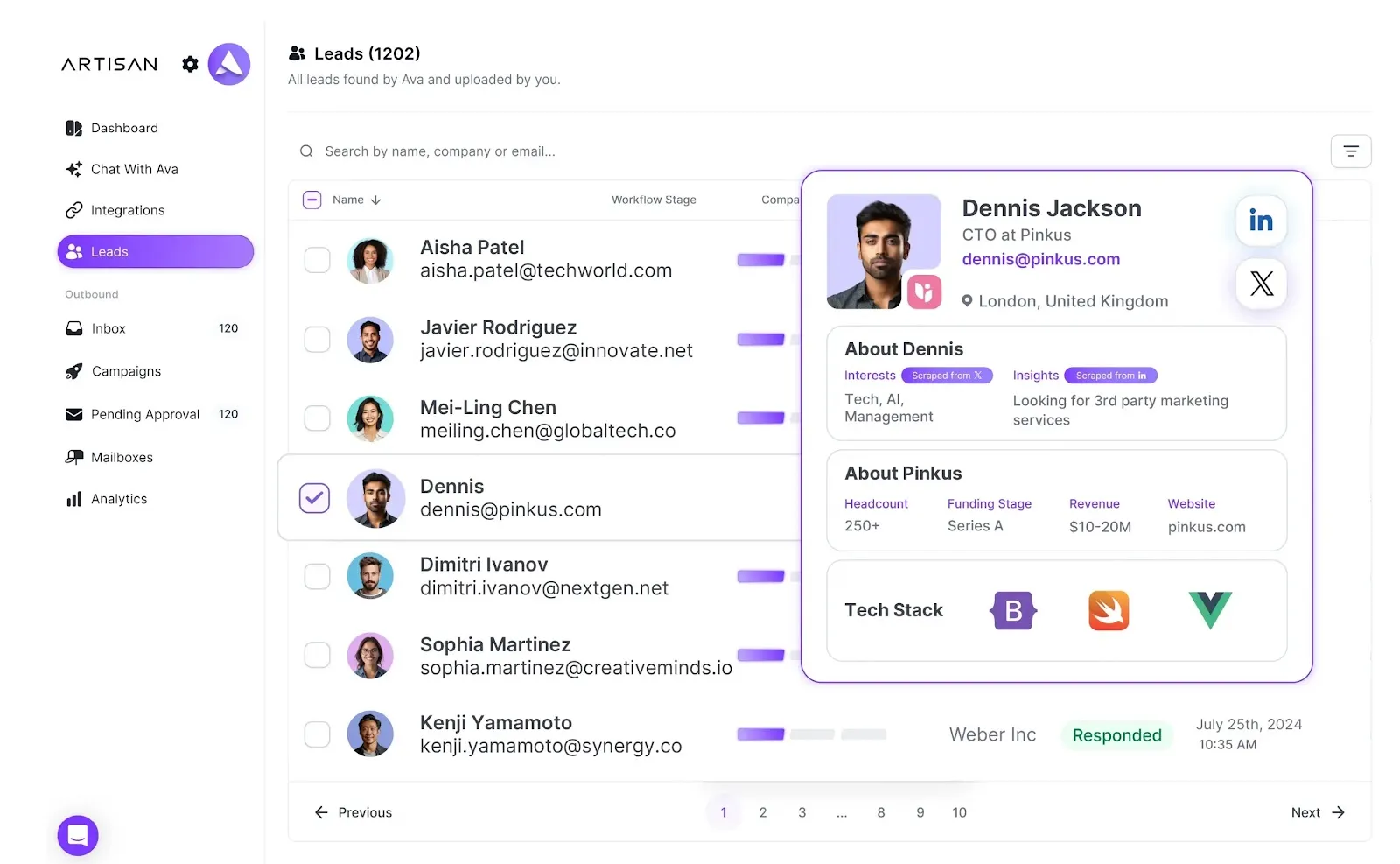1400x864 pixels.
Task: Open Pending Approval list
Action: [152, 414]
